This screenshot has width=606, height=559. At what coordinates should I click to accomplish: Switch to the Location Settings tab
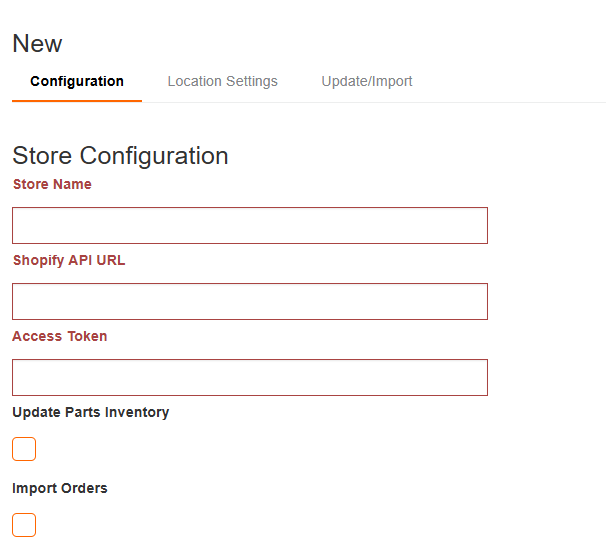point(222,81)
